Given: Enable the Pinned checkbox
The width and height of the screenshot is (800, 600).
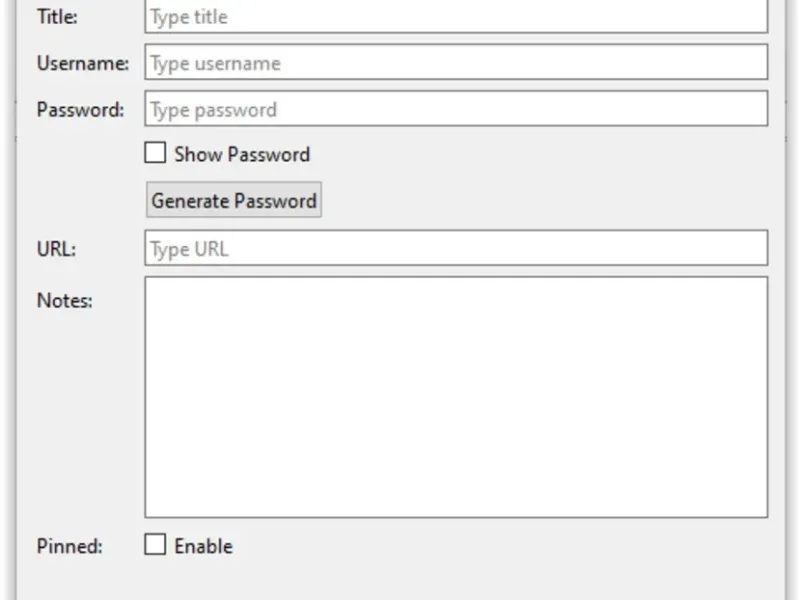Looking at the screenshot, I should click(155, 545).
